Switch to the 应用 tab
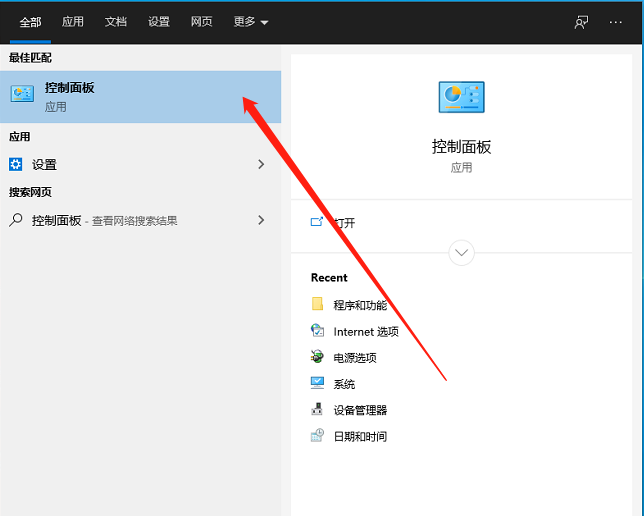Image resolution: width=644 pixels, height=516 pixels. pyautogui.click(x=73, y=21)
